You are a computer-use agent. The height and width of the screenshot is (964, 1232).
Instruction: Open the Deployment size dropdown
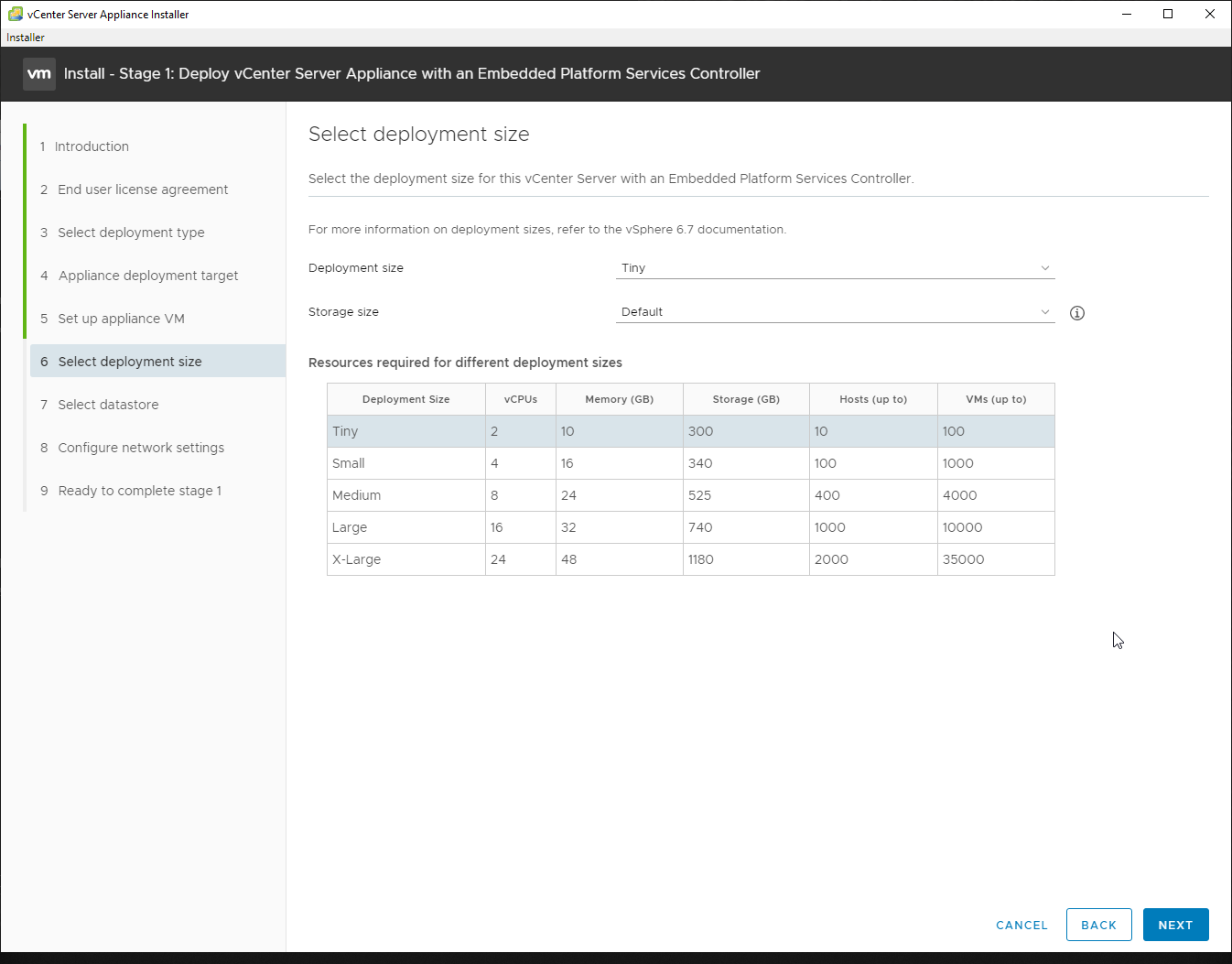[x=835, y=268]
